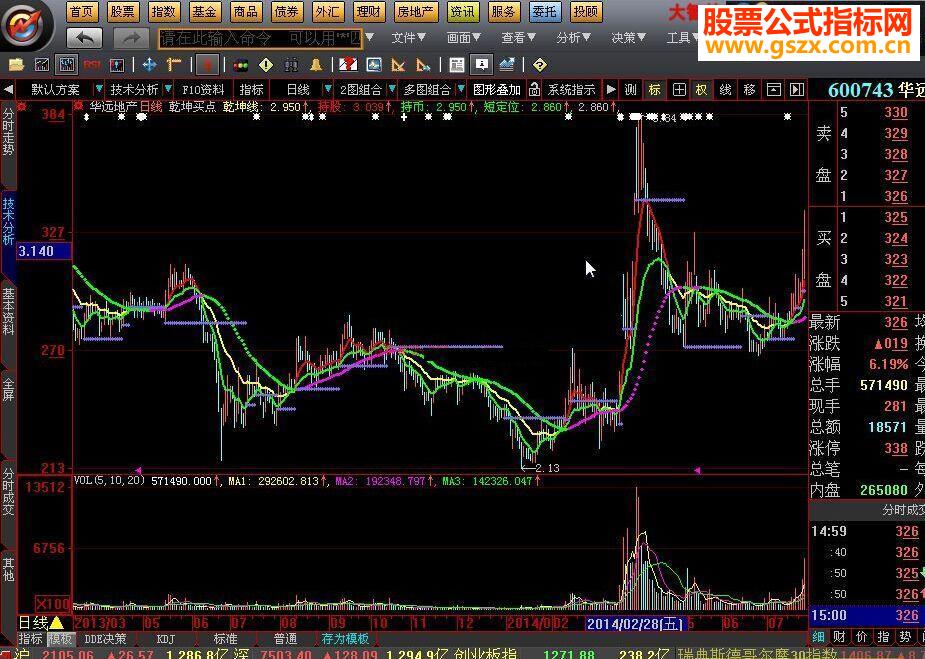Open the yellow help question icon
Image resolution: width=925 pixels, height=659 pixels.
(x=539, y=64)
